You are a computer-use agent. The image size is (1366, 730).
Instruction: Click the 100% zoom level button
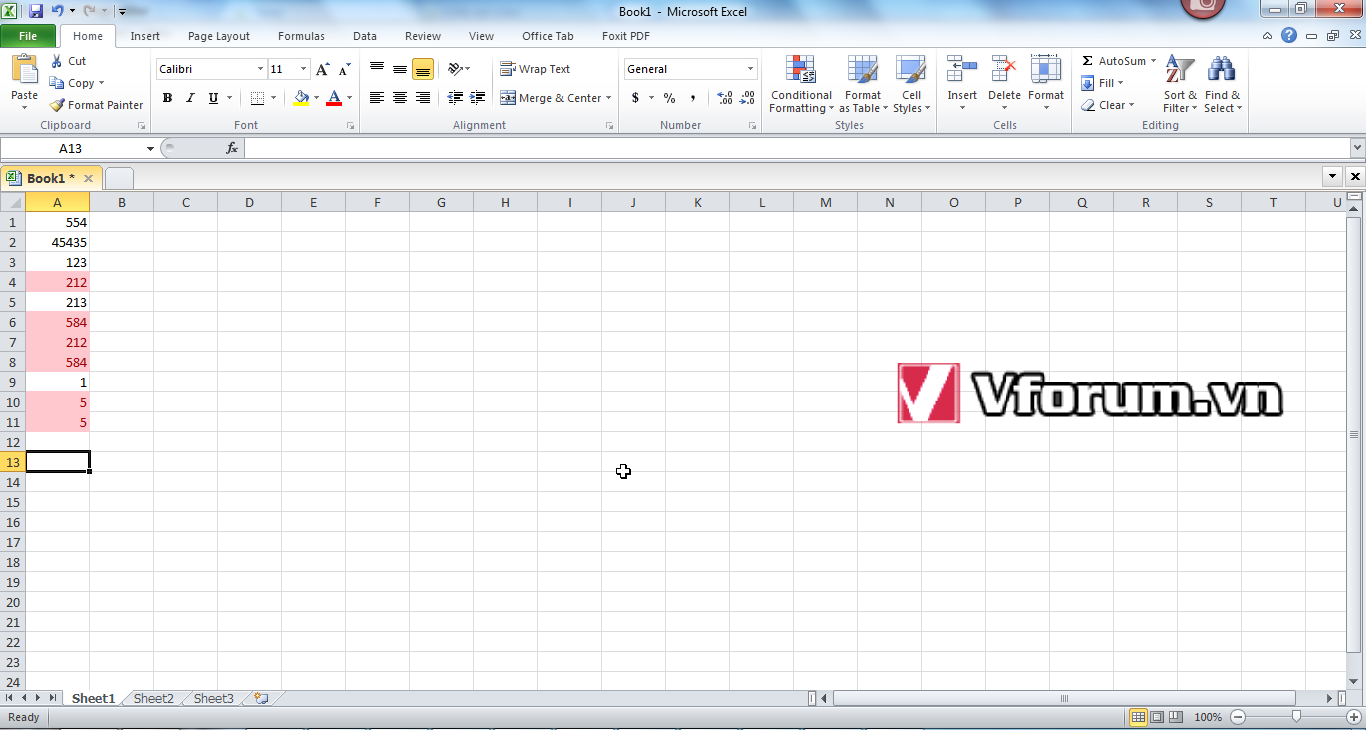[1208, 717]
